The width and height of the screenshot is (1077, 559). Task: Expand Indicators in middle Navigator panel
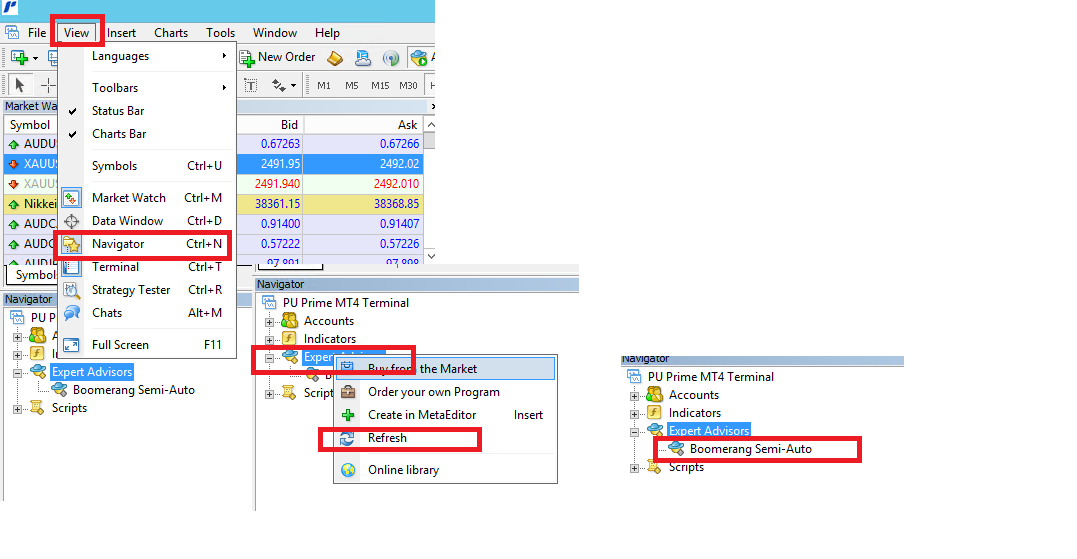[269, 340]
